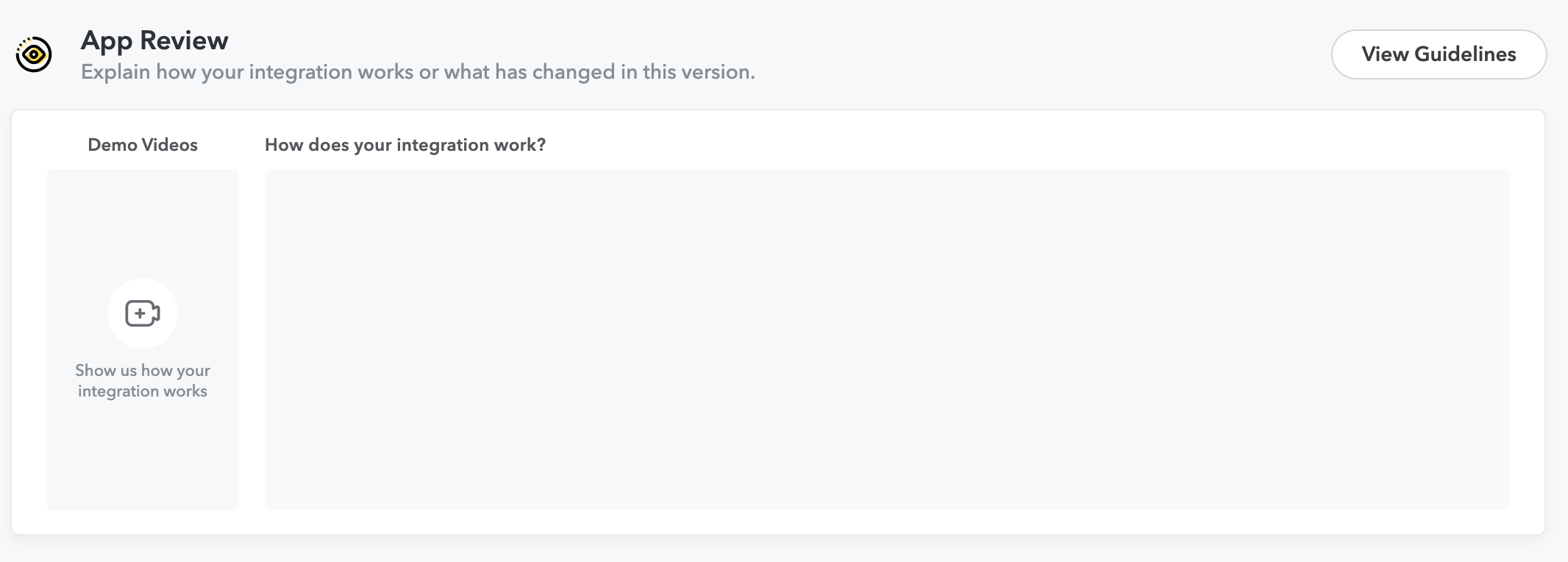The image size is (1568, 562).
Task: Click the plus sign inside the camera icon
Action: (140, 313)
